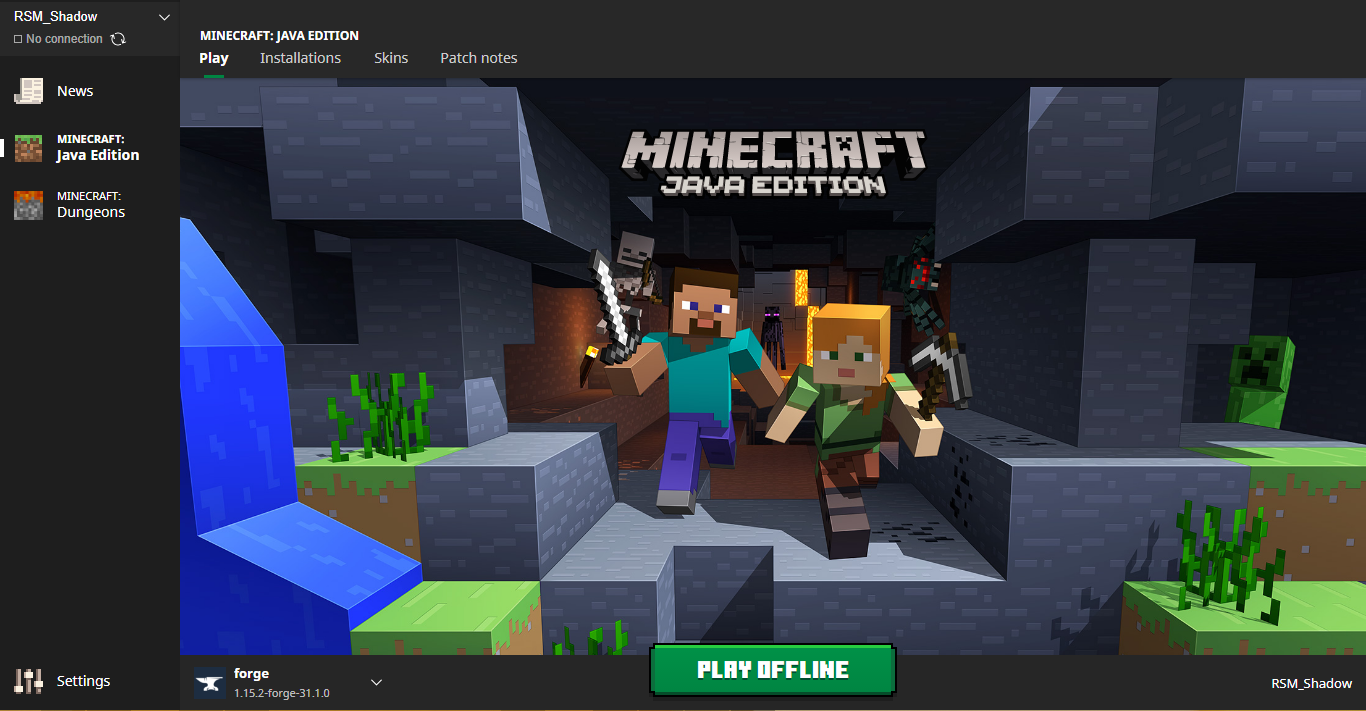Click the Dungeons sidebar label
Image resolution: width=1366 pixels, height=711 pixels.
click(x=91, y=212)
